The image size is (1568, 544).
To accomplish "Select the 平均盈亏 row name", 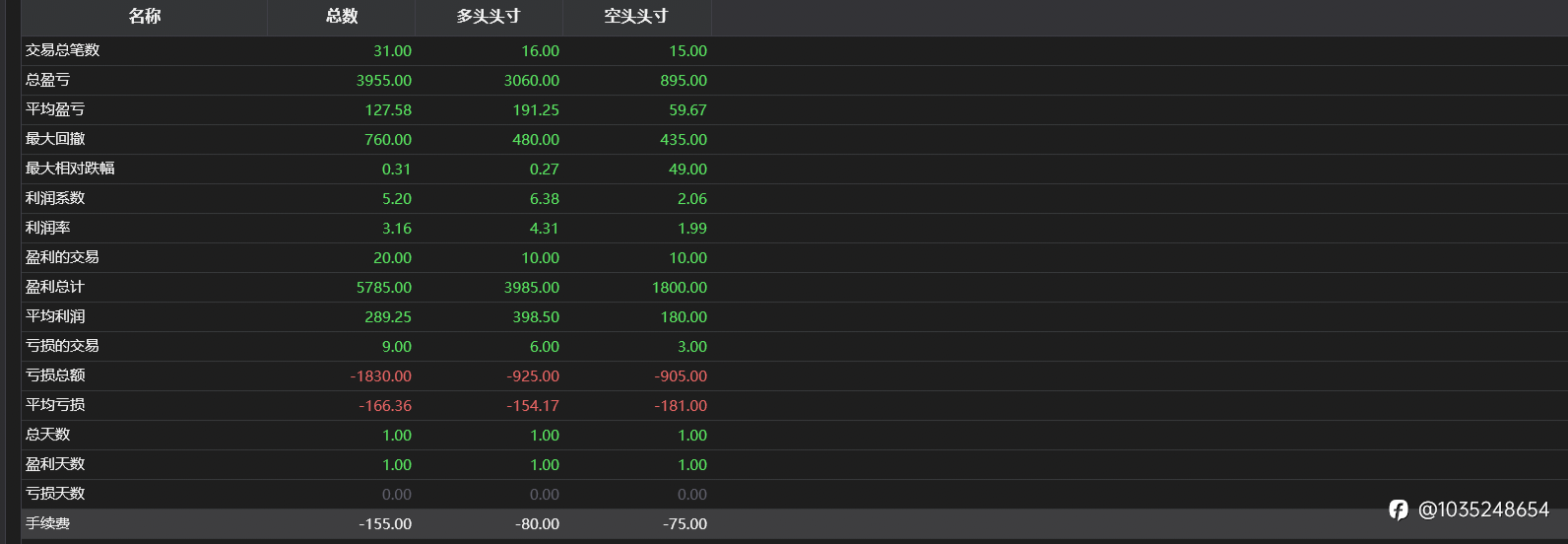I will pos(55,109).
